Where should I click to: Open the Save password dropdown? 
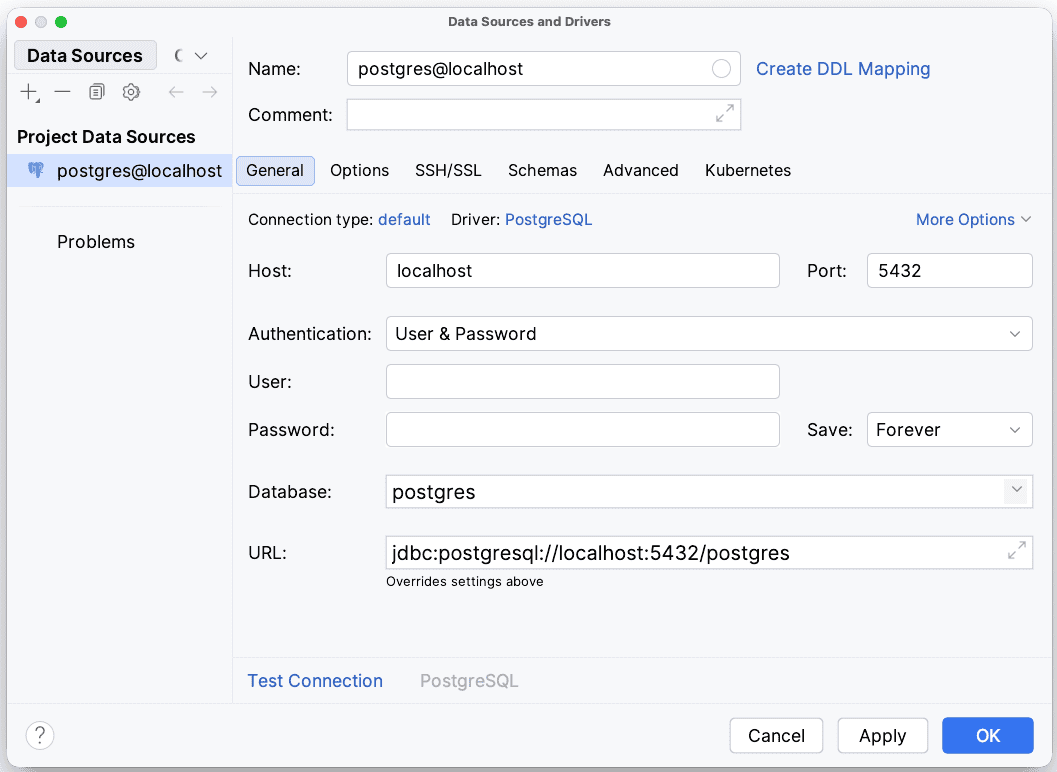pyautogui.click(x=948, y=430)
